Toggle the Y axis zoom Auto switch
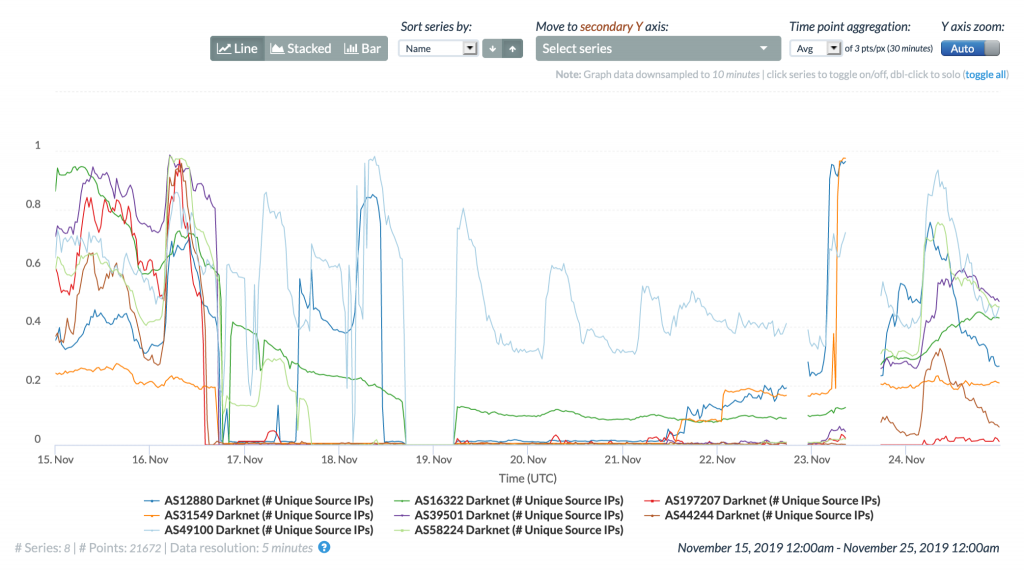The image size is (1024, 571). [970, 48]
